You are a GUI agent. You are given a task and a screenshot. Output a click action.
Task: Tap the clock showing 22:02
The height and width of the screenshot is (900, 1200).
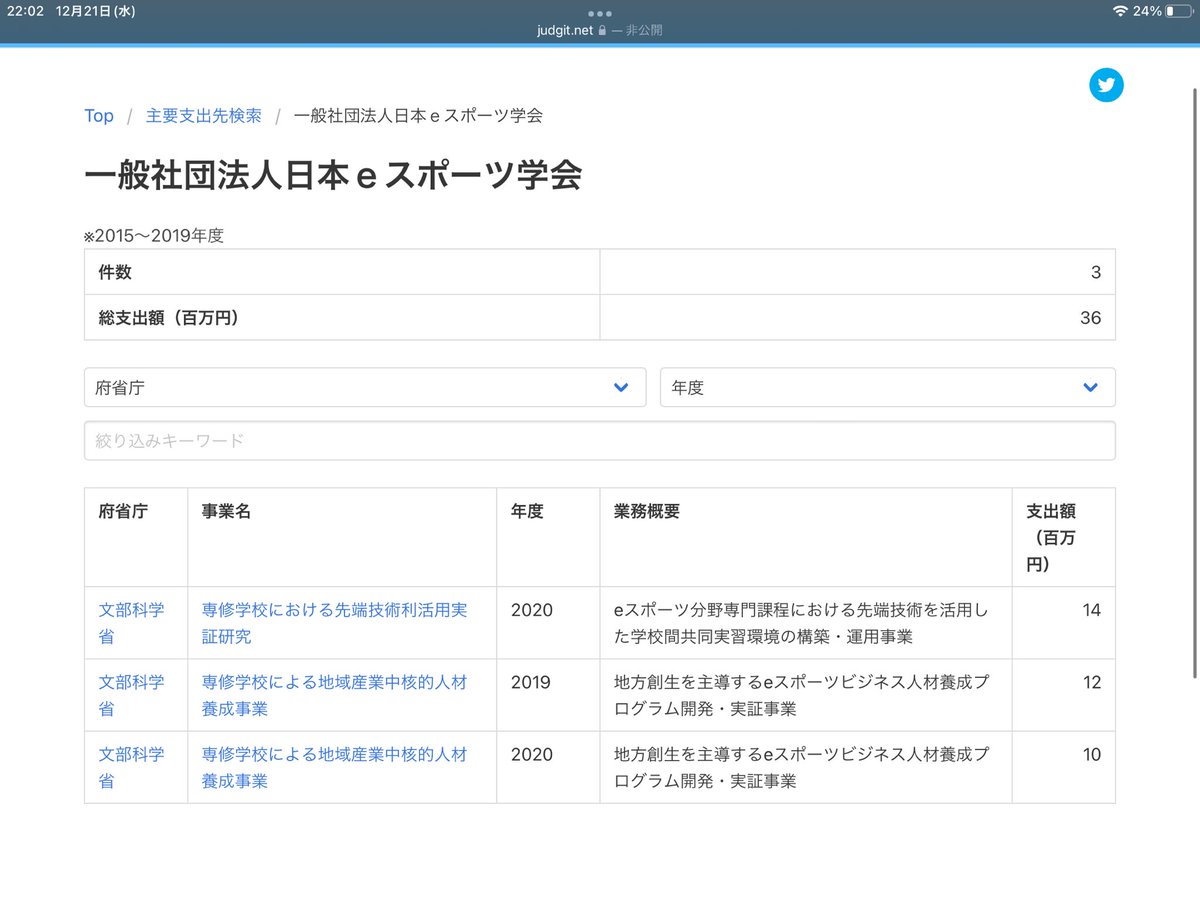(28, 13)
